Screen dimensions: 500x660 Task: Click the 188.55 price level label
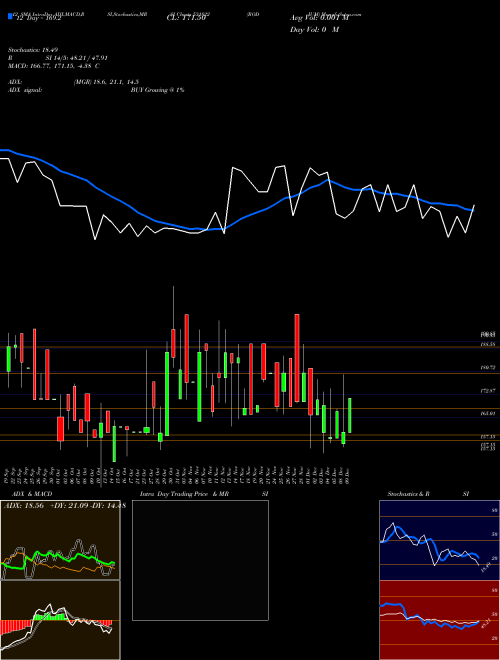[x=488, y=344]
